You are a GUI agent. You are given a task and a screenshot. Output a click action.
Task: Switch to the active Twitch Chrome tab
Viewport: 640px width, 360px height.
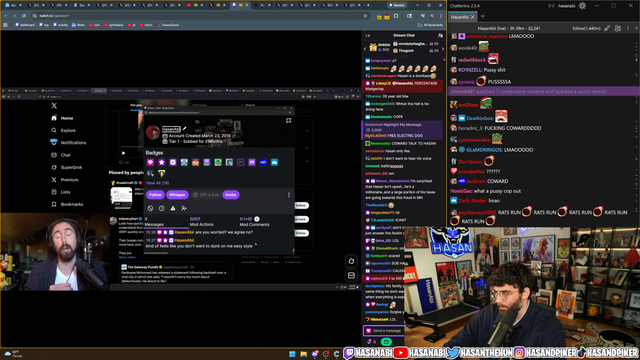click(240, 5)
